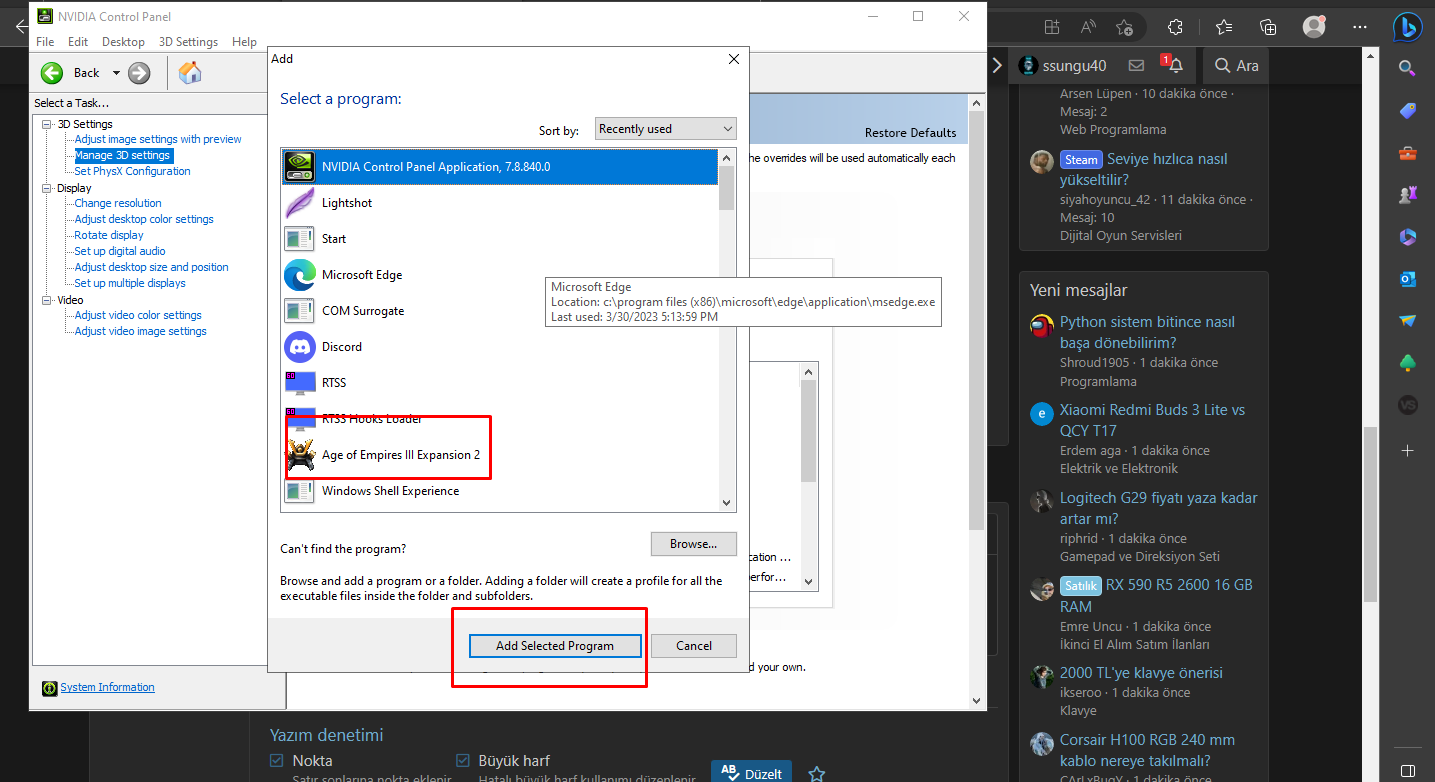Screen dimensions: 1435x782
Task: Open Edge sidebar Microsoft 365 icon
Action: [1407, 237]
